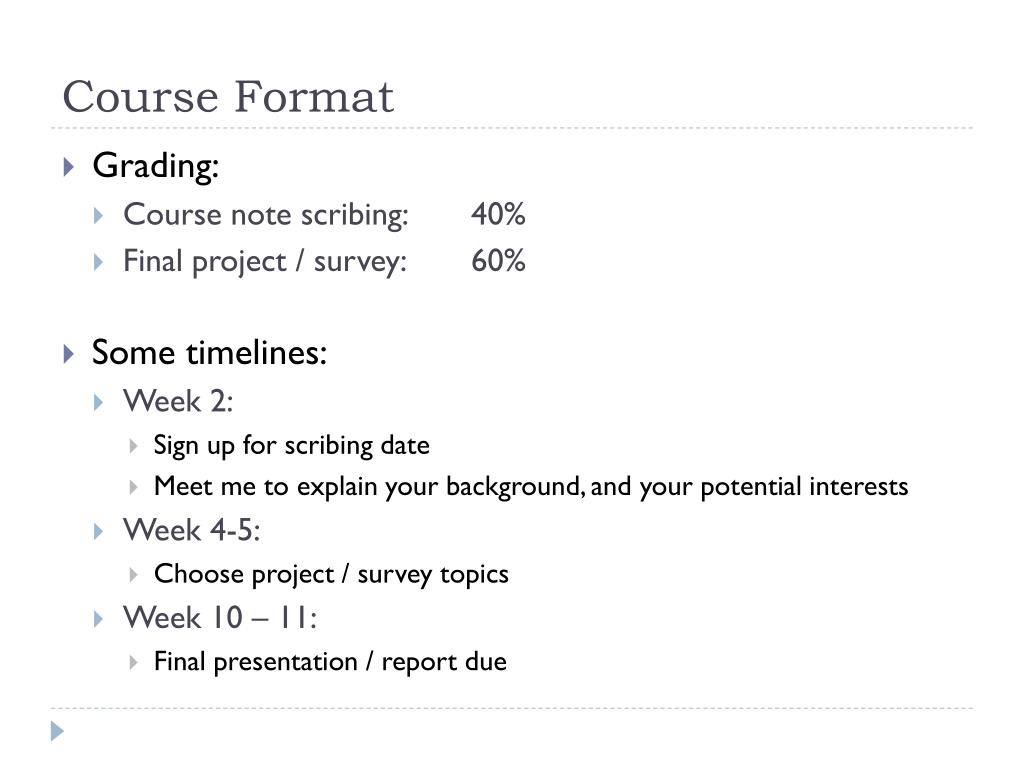Click the bullet arrow next to Week 2
This screenshot has height=768, width=1024.
(x=99, y=402)
